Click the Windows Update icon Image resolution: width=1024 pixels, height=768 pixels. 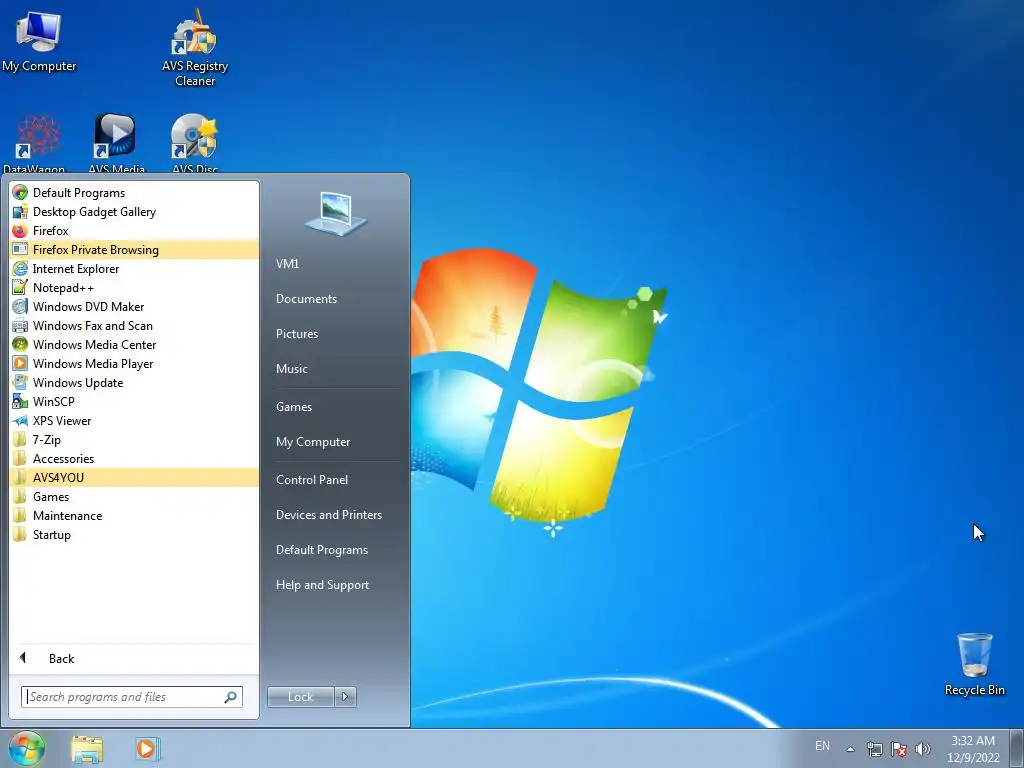tap(20, 382)
